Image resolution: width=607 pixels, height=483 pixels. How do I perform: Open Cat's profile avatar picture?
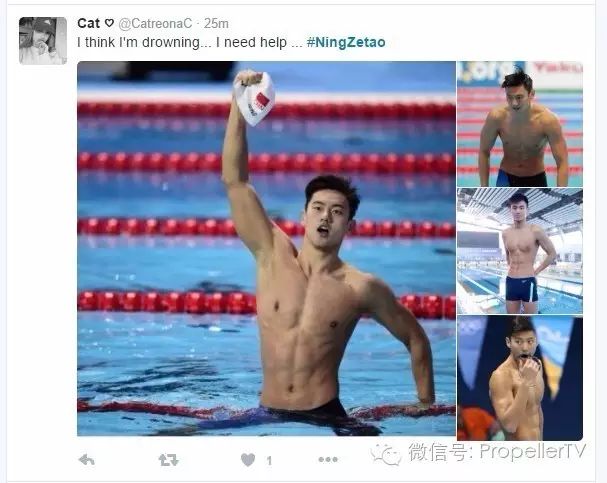point(43,41)
